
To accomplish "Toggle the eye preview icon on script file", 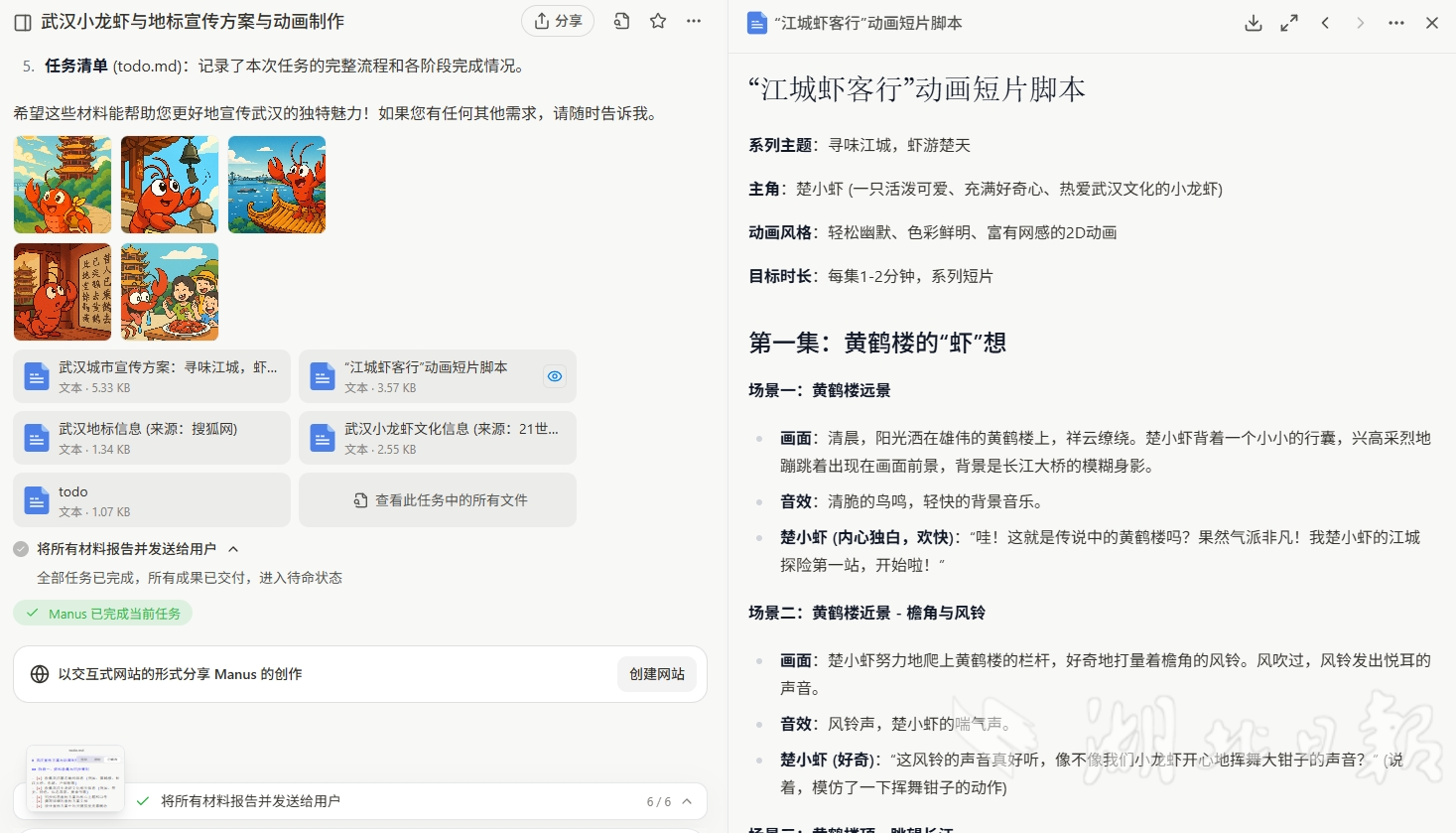I will pyautogui.click(x=555, y=376).
